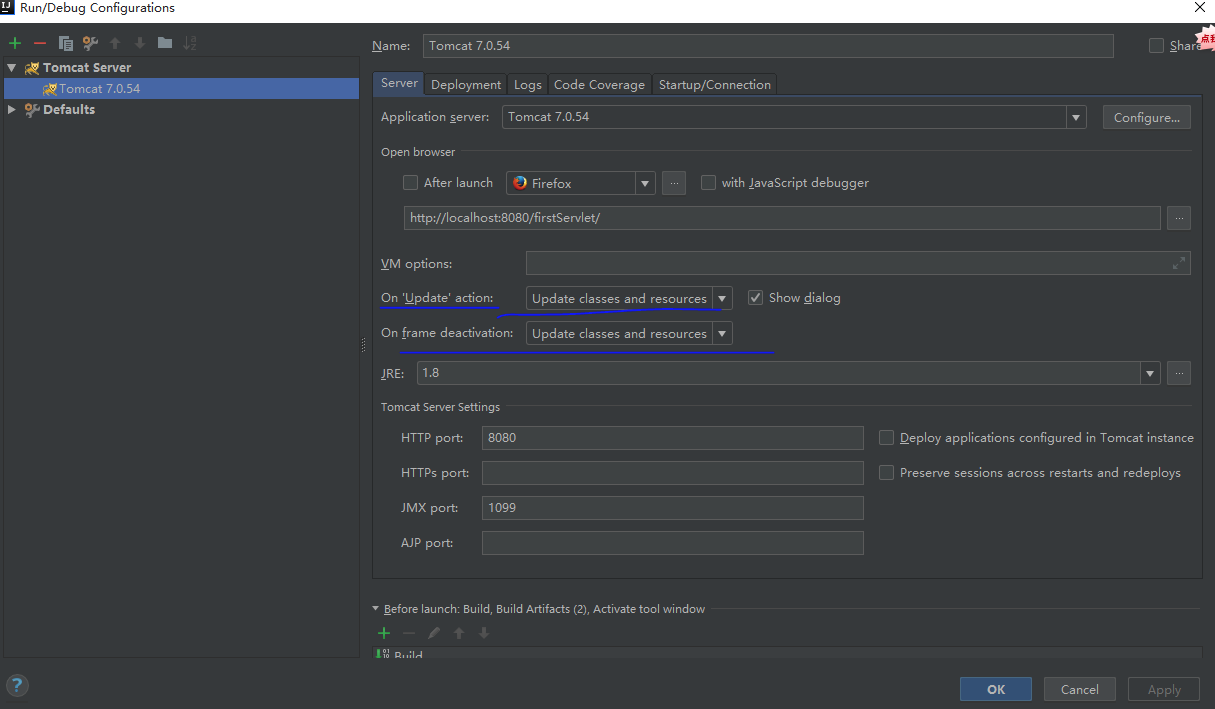Click the 'Open browser' section label

(418, 152)
